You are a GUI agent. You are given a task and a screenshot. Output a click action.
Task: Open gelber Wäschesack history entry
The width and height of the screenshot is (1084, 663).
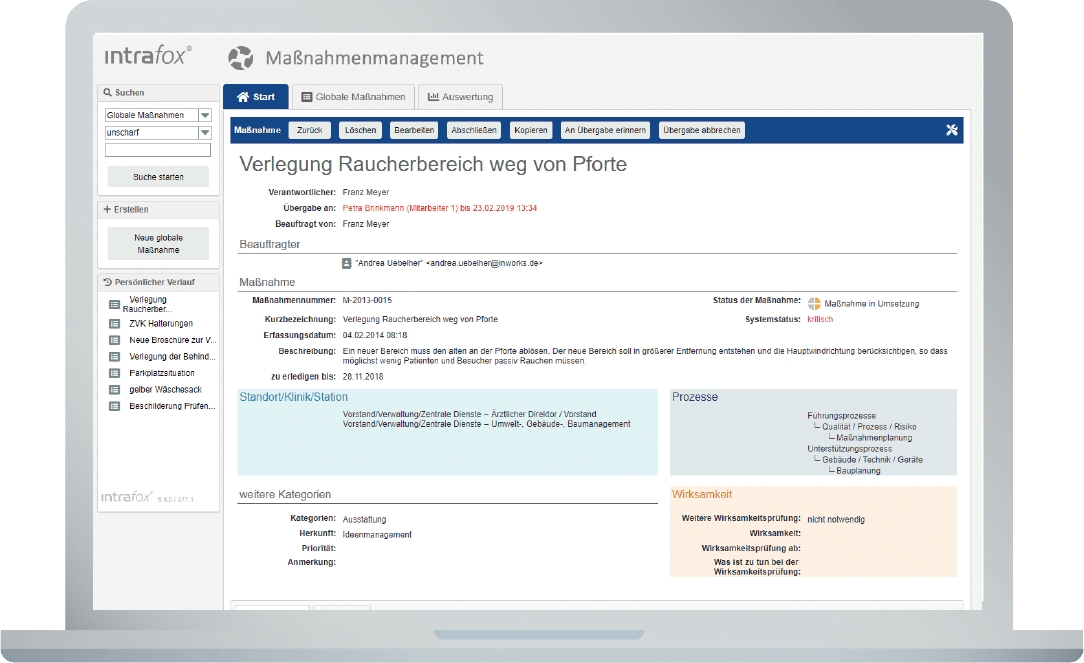(165, 390)
